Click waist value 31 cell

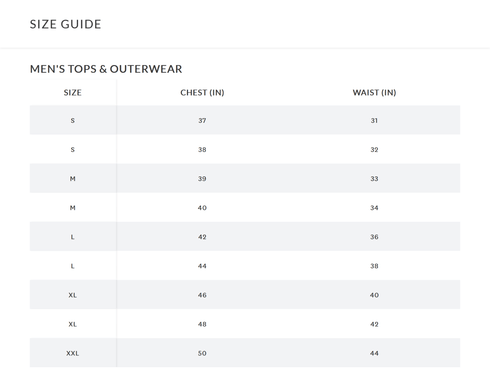(x=374, y=120)
